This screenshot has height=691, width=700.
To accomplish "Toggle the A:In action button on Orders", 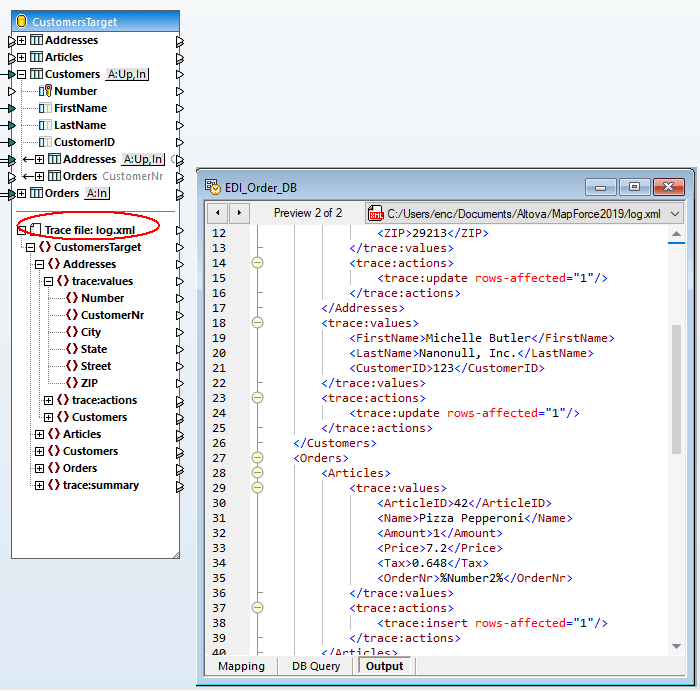I will [97, 193].
